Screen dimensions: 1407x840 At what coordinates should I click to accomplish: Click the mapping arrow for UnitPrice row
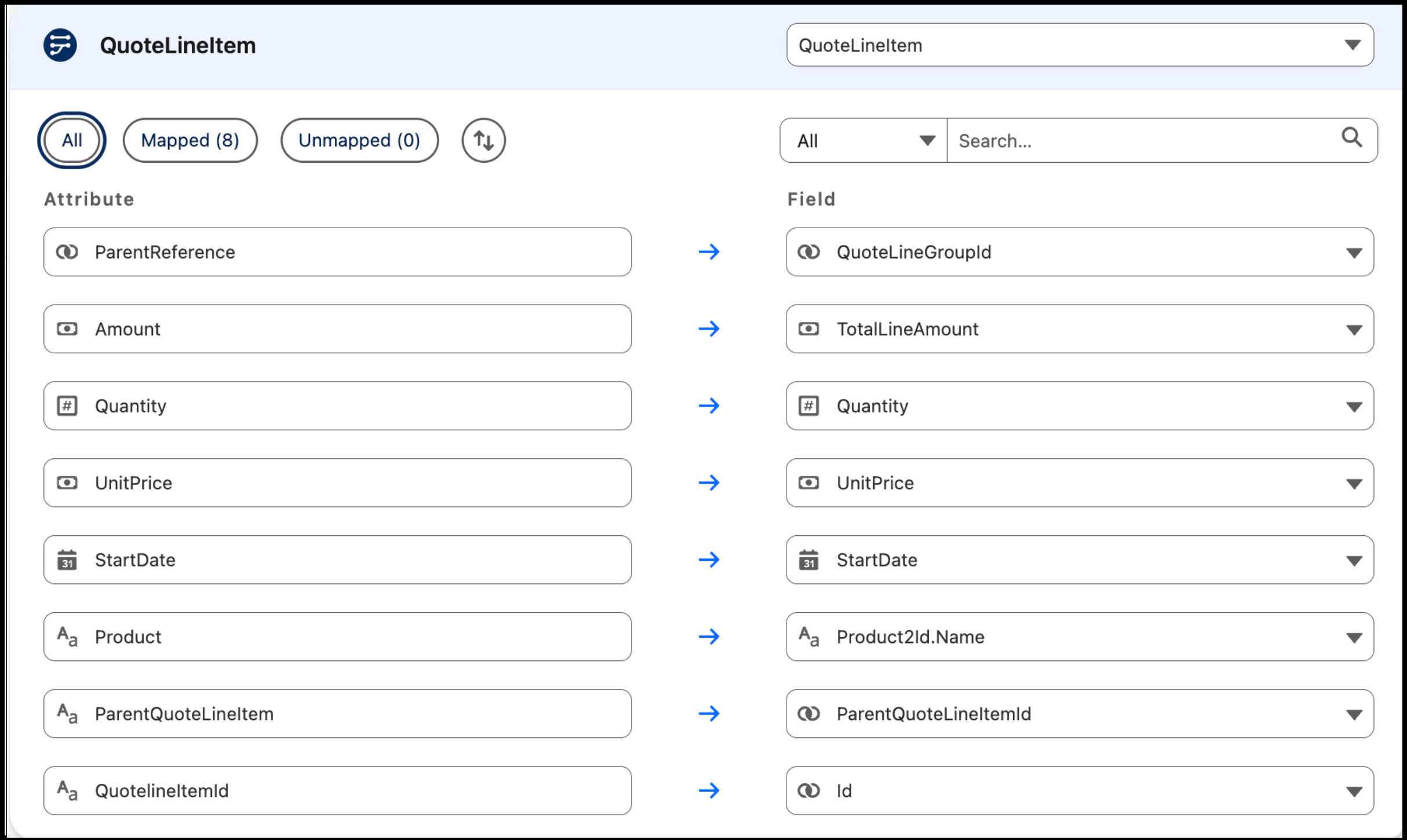[x=709, y=483]
